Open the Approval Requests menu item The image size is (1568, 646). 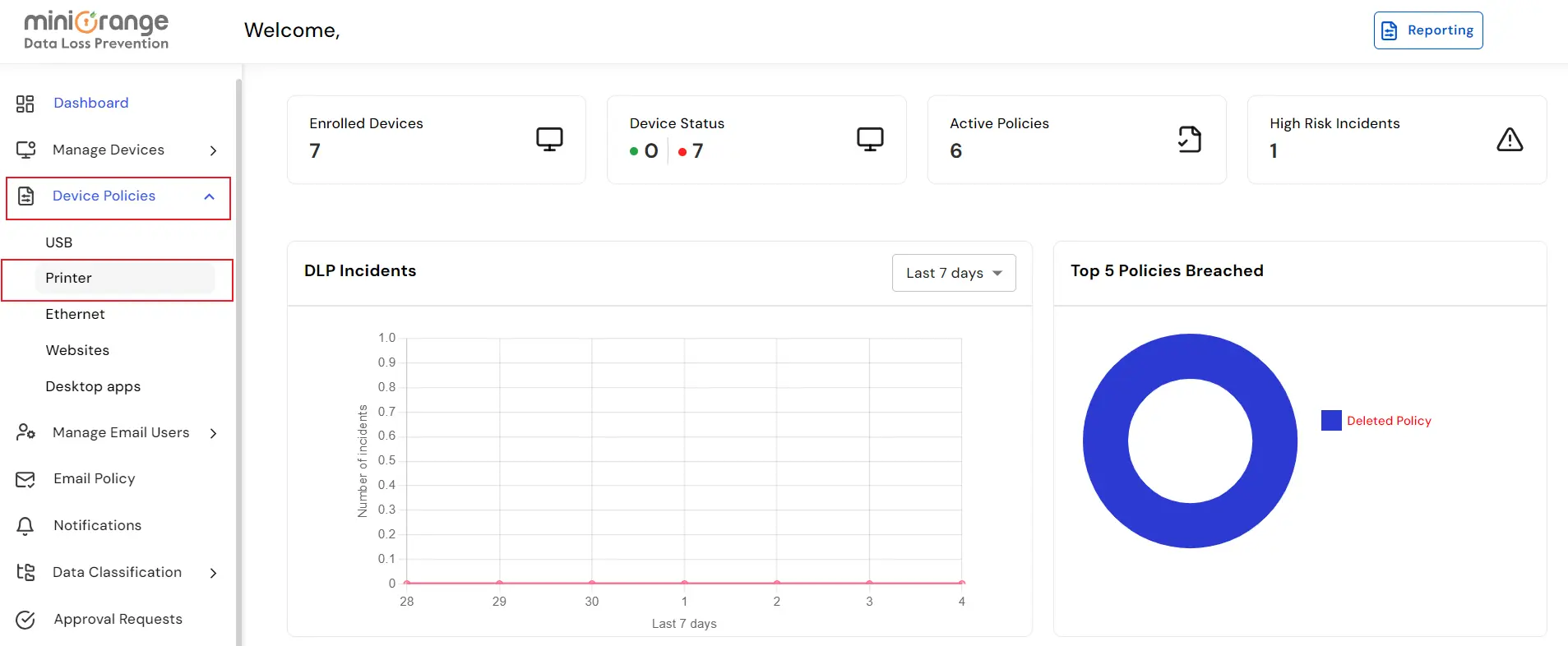pyautogui.click(x=118, y=619)
